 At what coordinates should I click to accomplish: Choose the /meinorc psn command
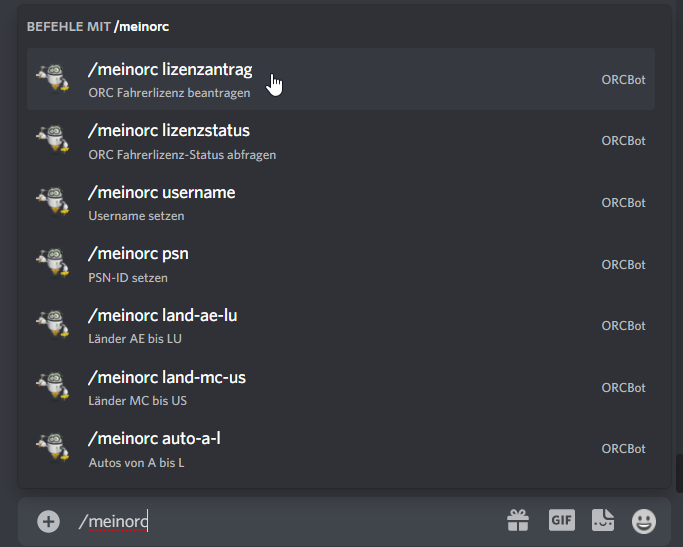tap(138, 254)
